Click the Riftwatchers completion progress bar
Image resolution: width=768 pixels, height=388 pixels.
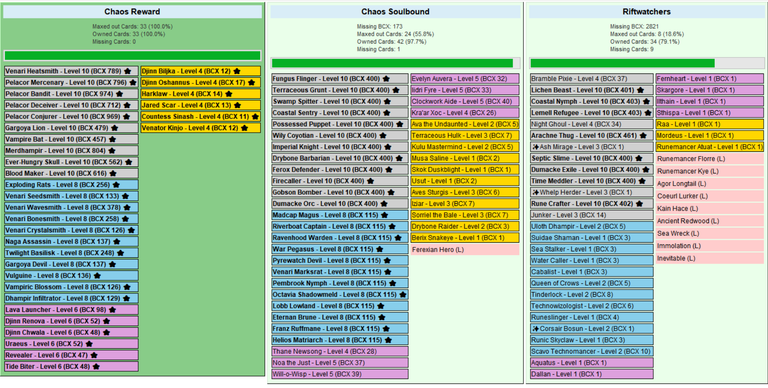(647, 63)
